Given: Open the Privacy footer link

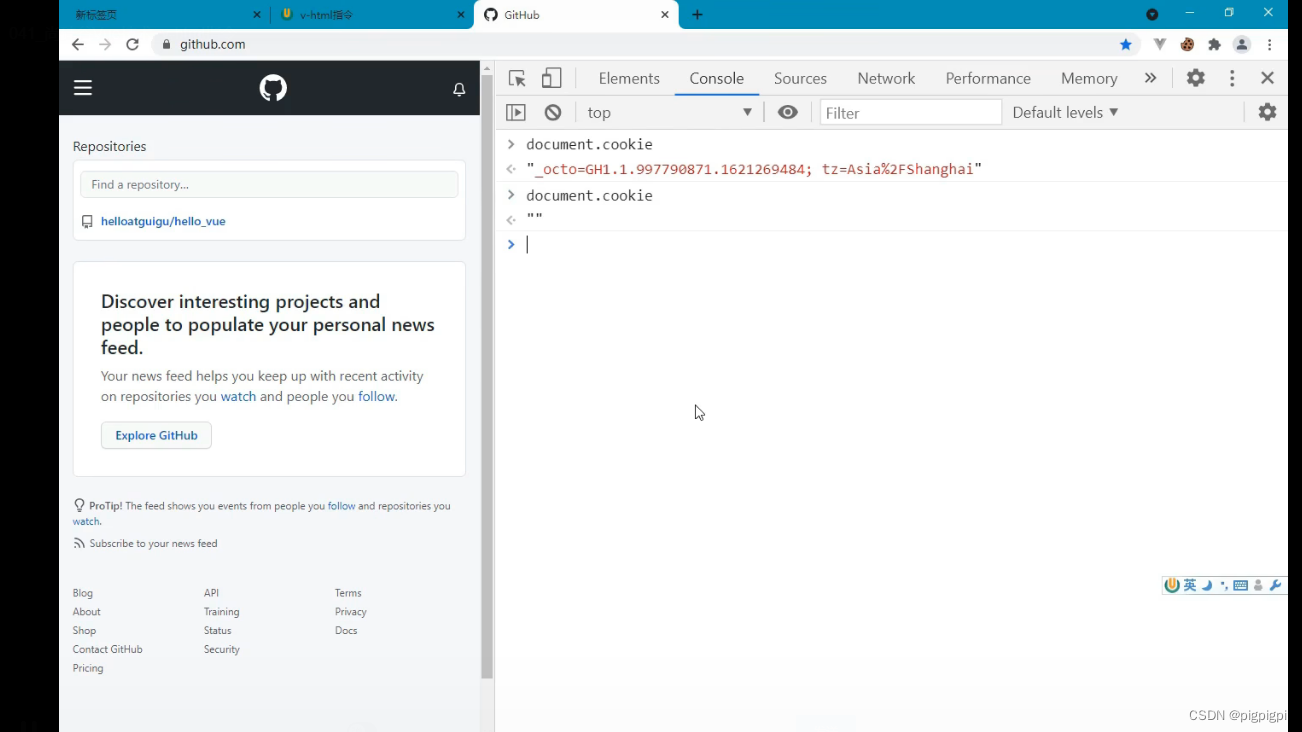Looking at the screenshot, I should [350, 612].
